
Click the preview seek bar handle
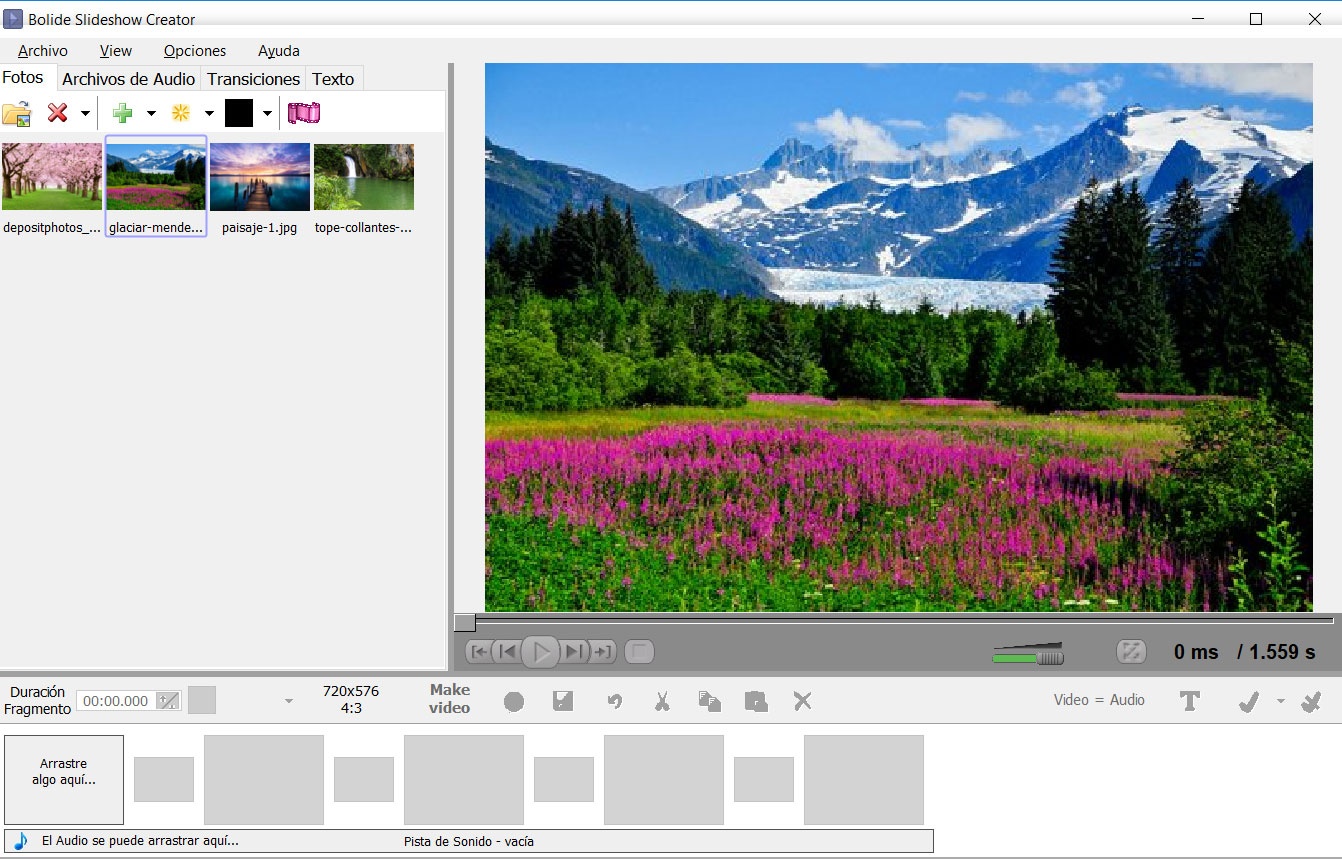pos(465,622)
